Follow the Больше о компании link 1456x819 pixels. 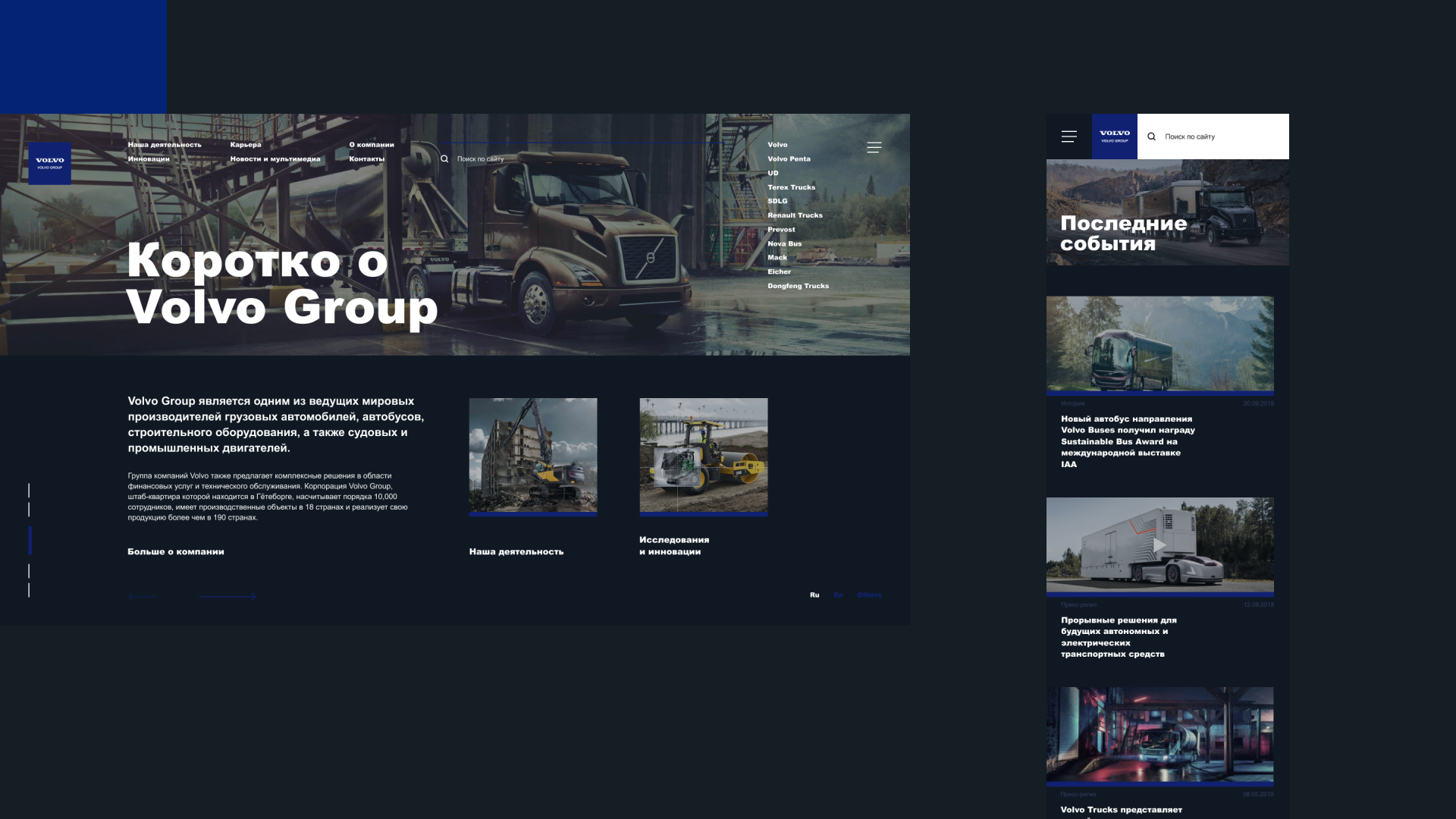[x=176, y=552]
